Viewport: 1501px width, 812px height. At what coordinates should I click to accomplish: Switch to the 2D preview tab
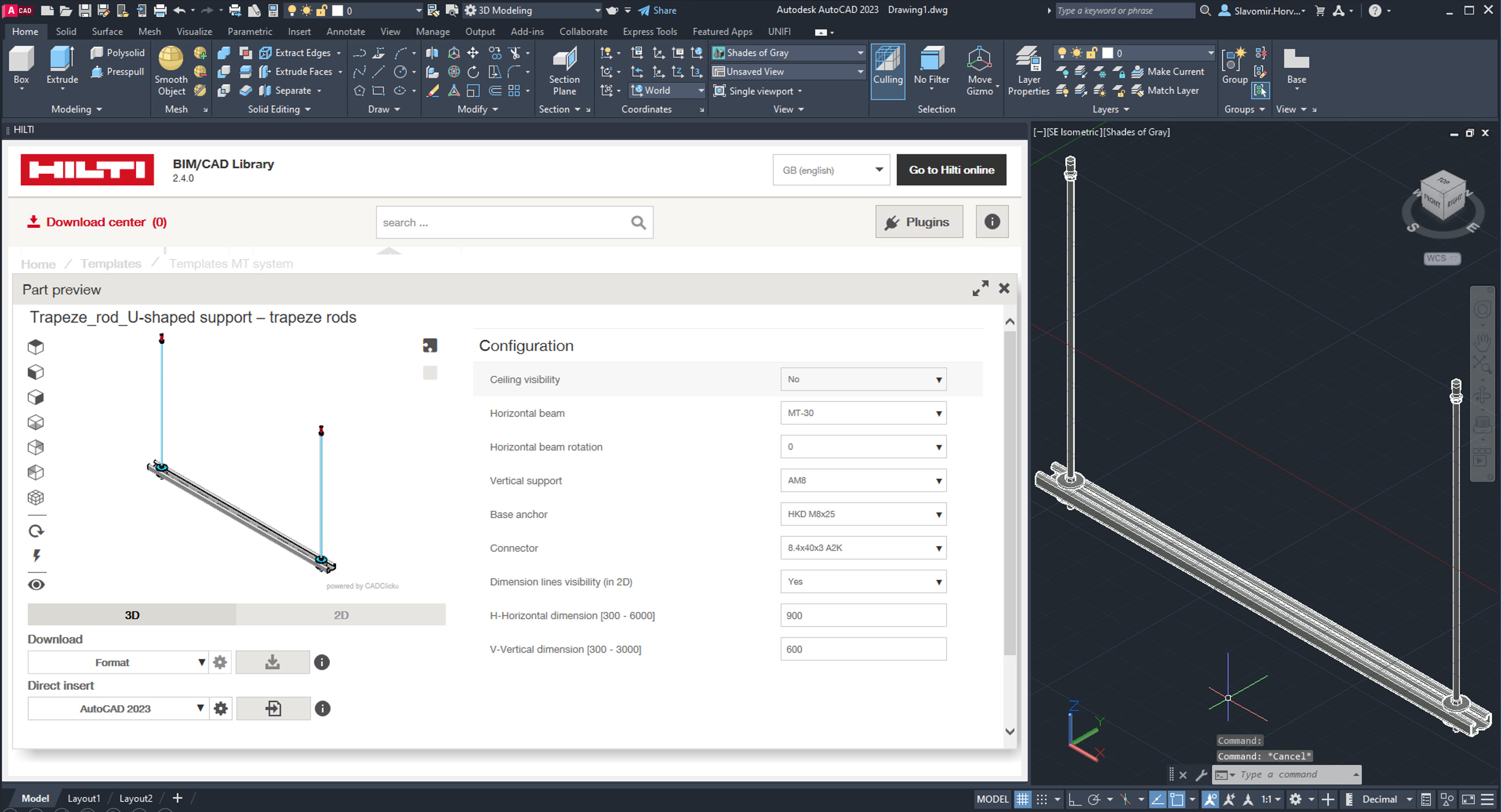click(x=341, y=615)
